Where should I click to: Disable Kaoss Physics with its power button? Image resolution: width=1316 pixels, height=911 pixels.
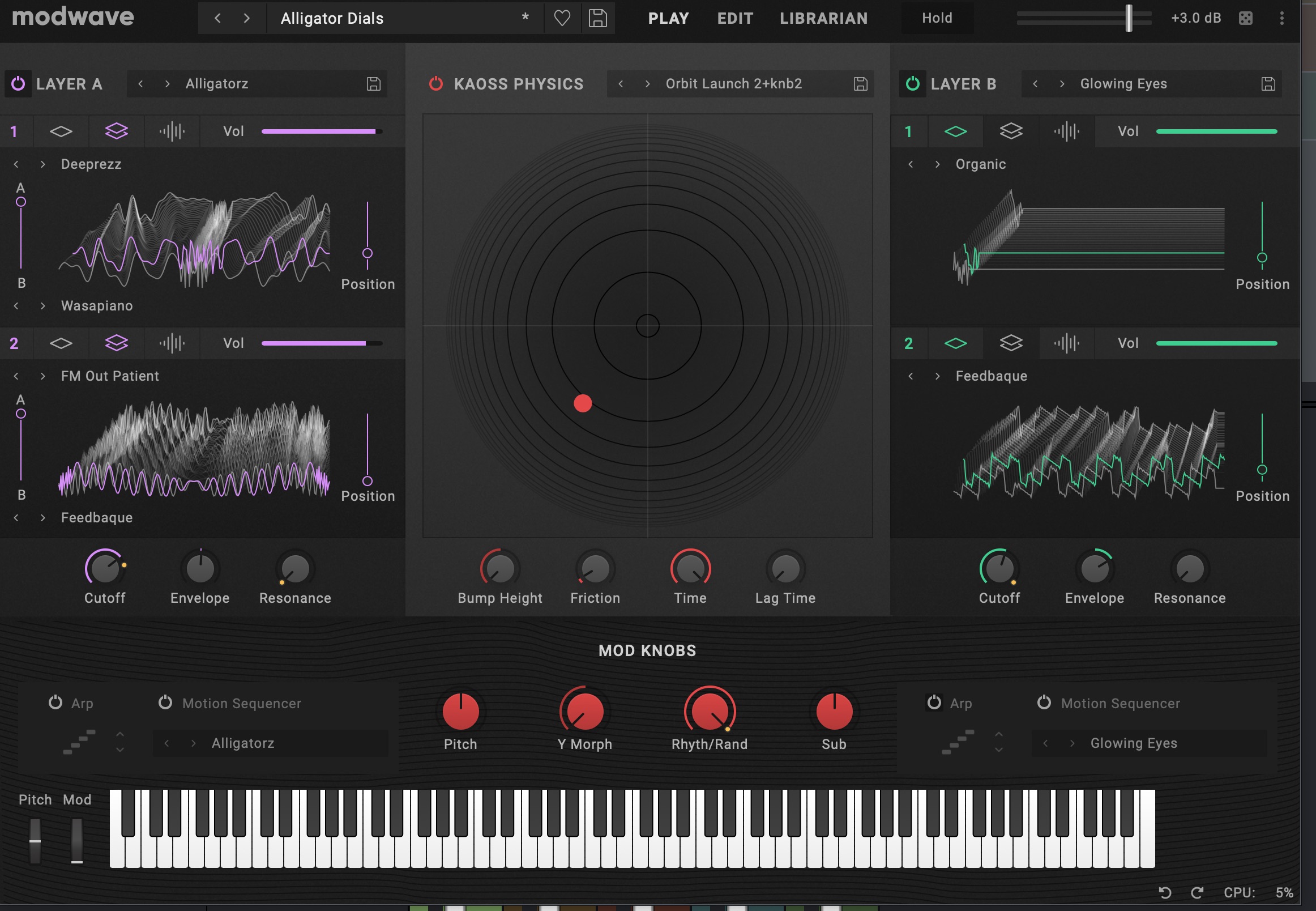[436, 84]
